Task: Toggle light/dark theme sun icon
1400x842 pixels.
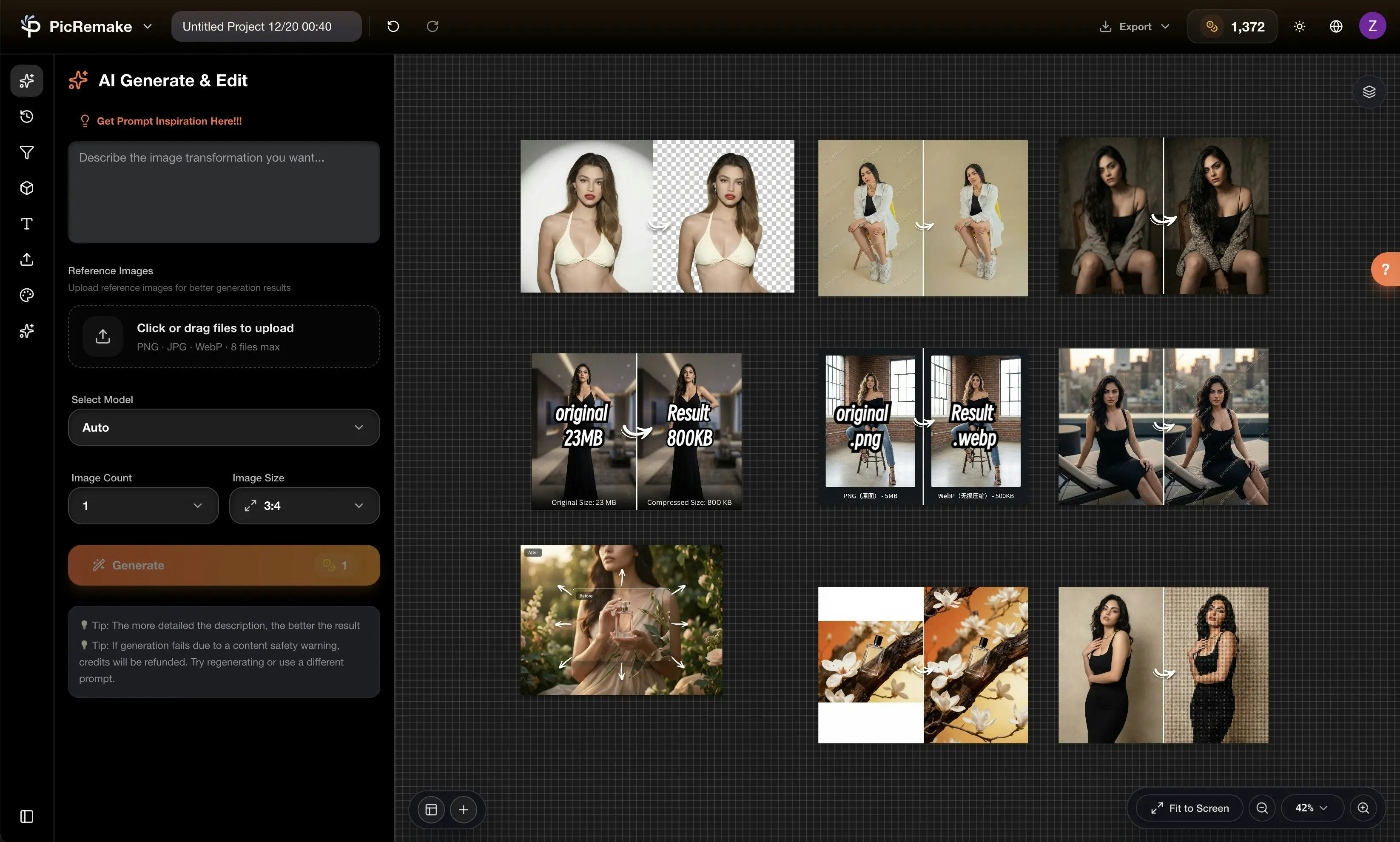Action: pos(1300,27)
